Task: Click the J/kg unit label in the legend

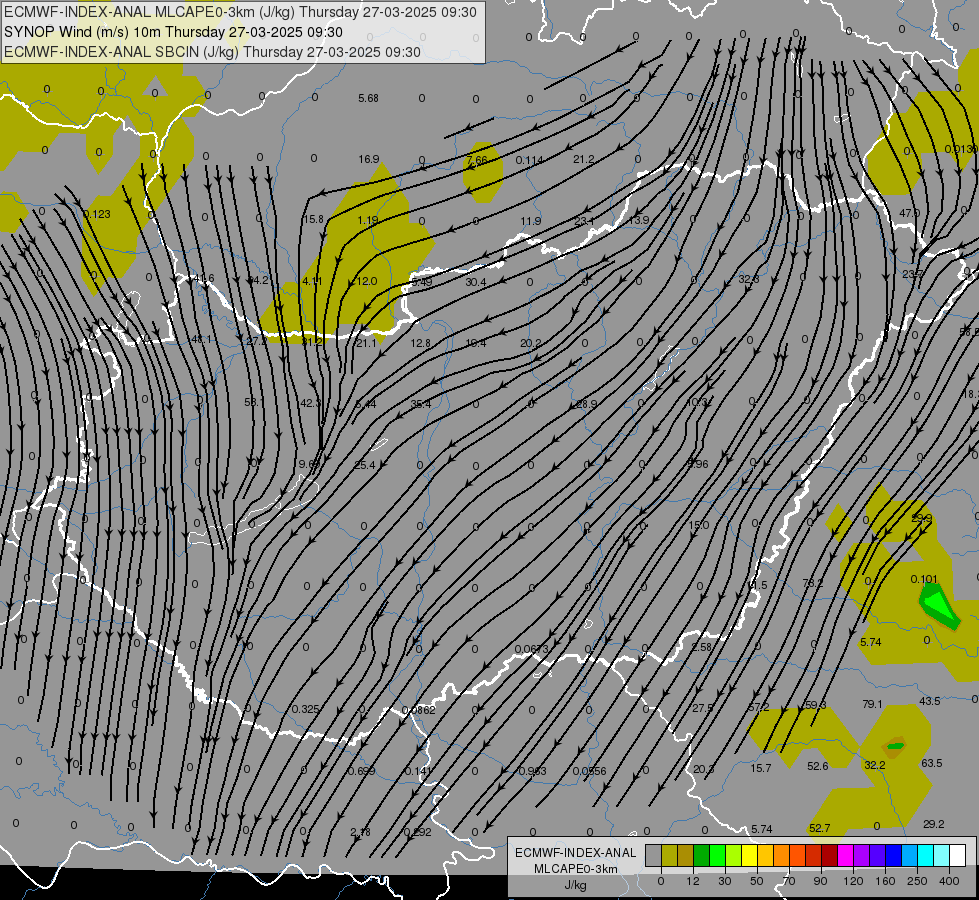Action: click(575, 885)
